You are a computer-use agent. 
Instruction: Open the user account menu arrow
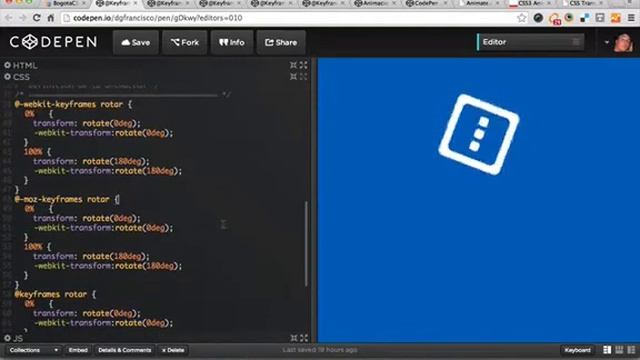point(607,42)
